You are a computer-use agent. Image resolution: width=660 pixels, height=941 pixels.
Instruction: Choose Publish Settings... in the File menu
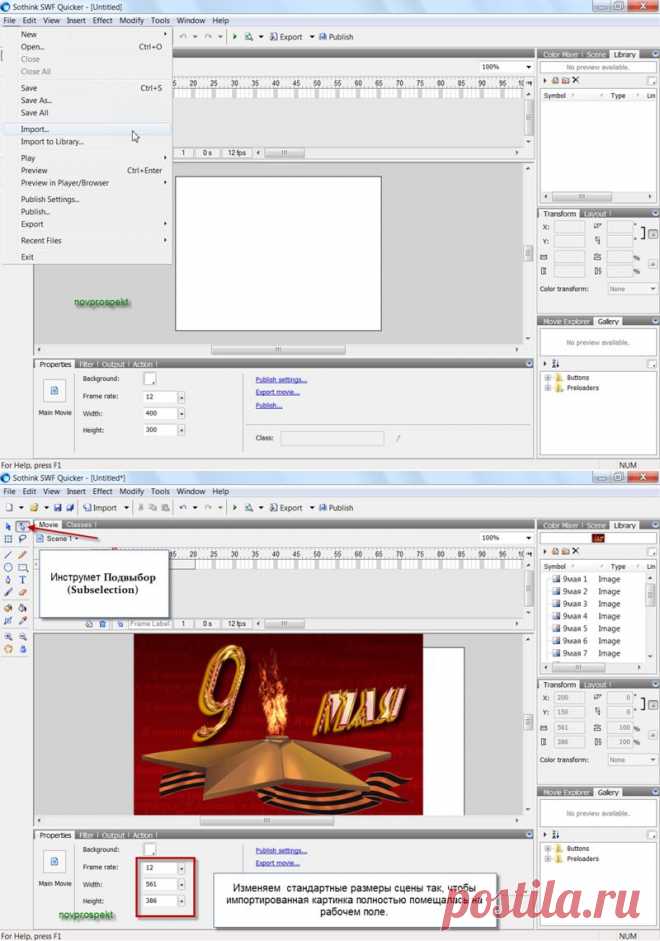point(87,199)
